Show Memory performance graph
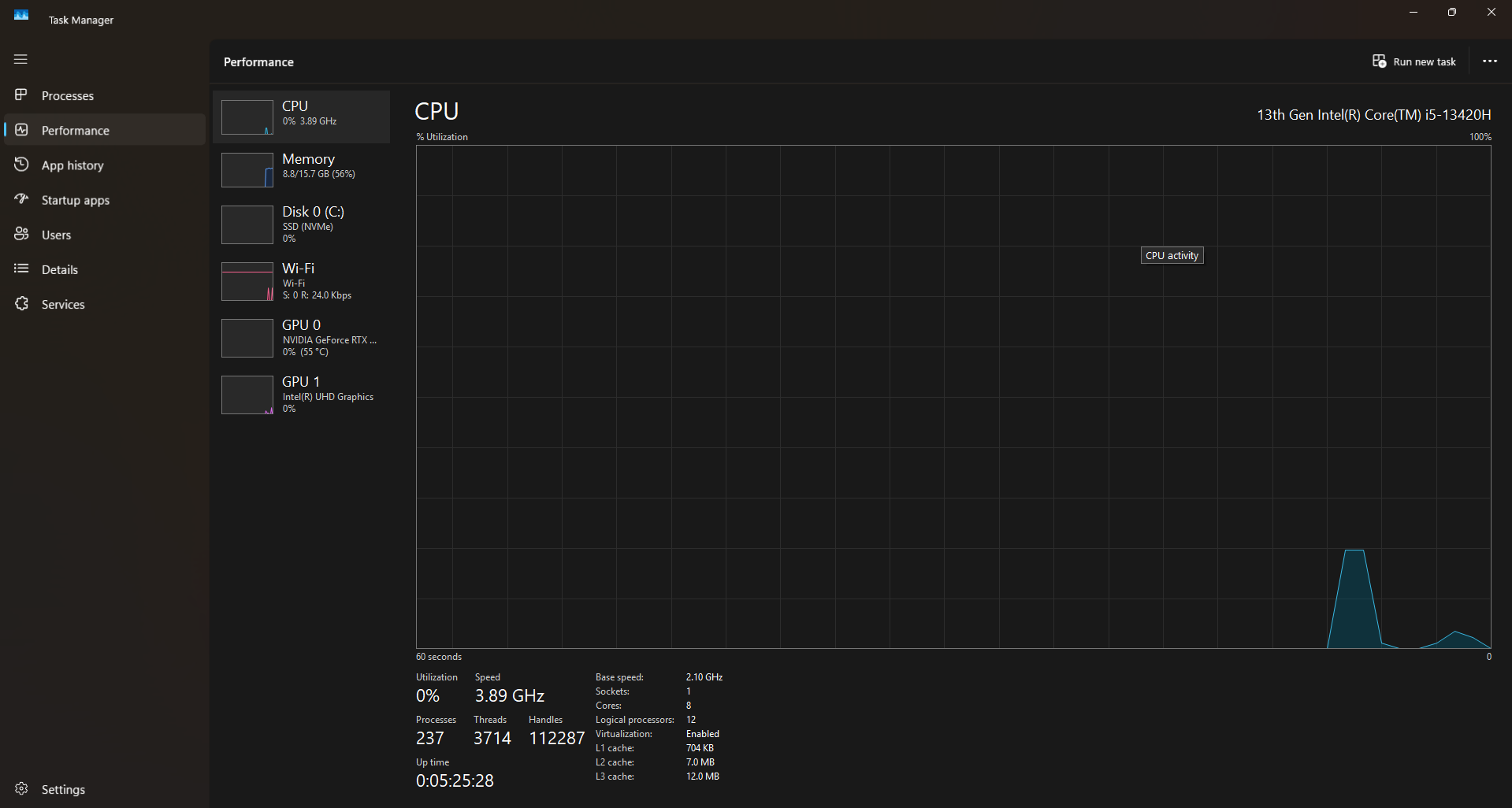Image resolution: width=1512 pixels, height=808 pixels. pyautogui.click(x=301, y=169)
